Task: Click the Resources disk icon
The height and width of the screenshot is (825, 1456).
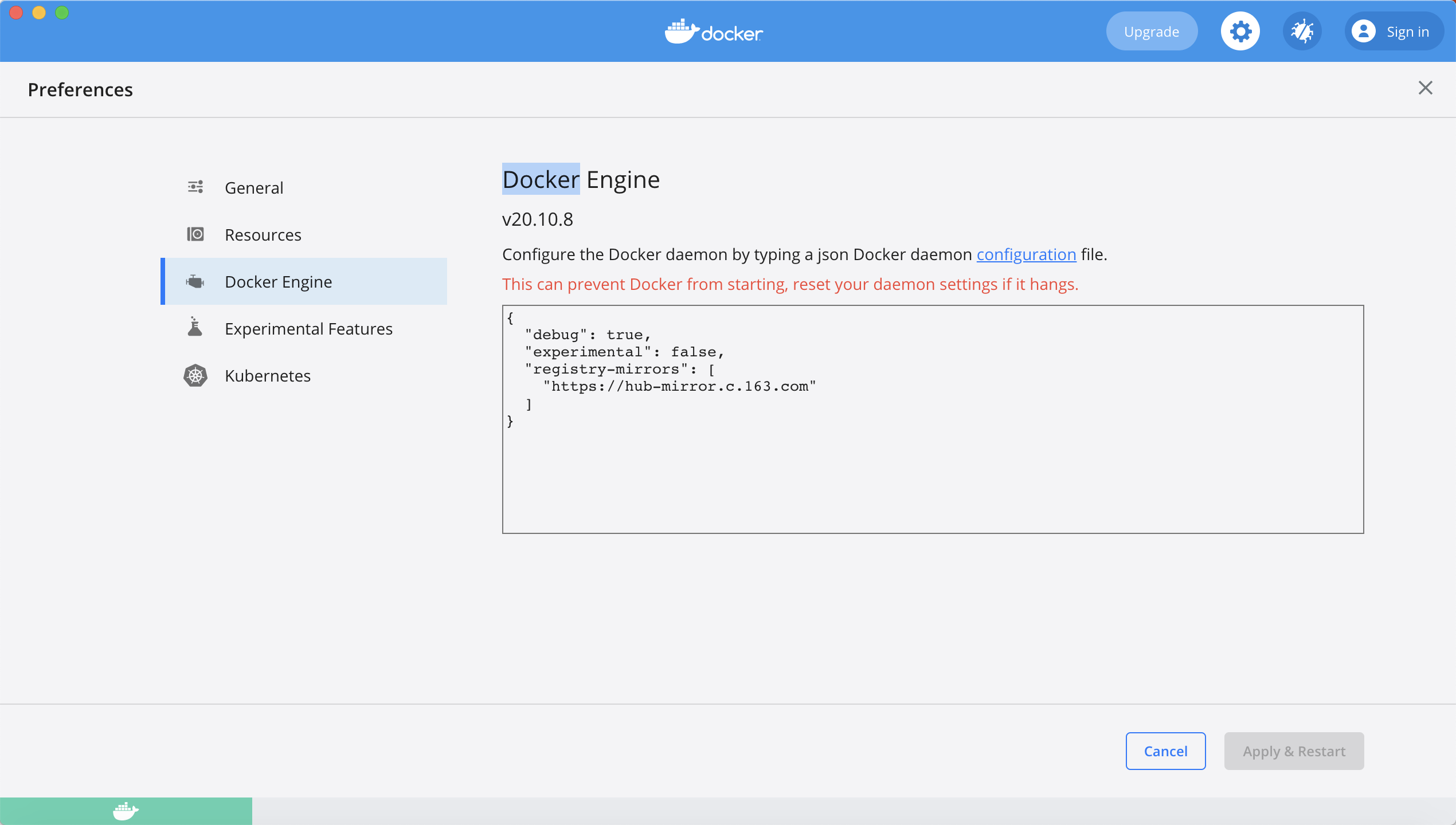Action: click(195, 234)
